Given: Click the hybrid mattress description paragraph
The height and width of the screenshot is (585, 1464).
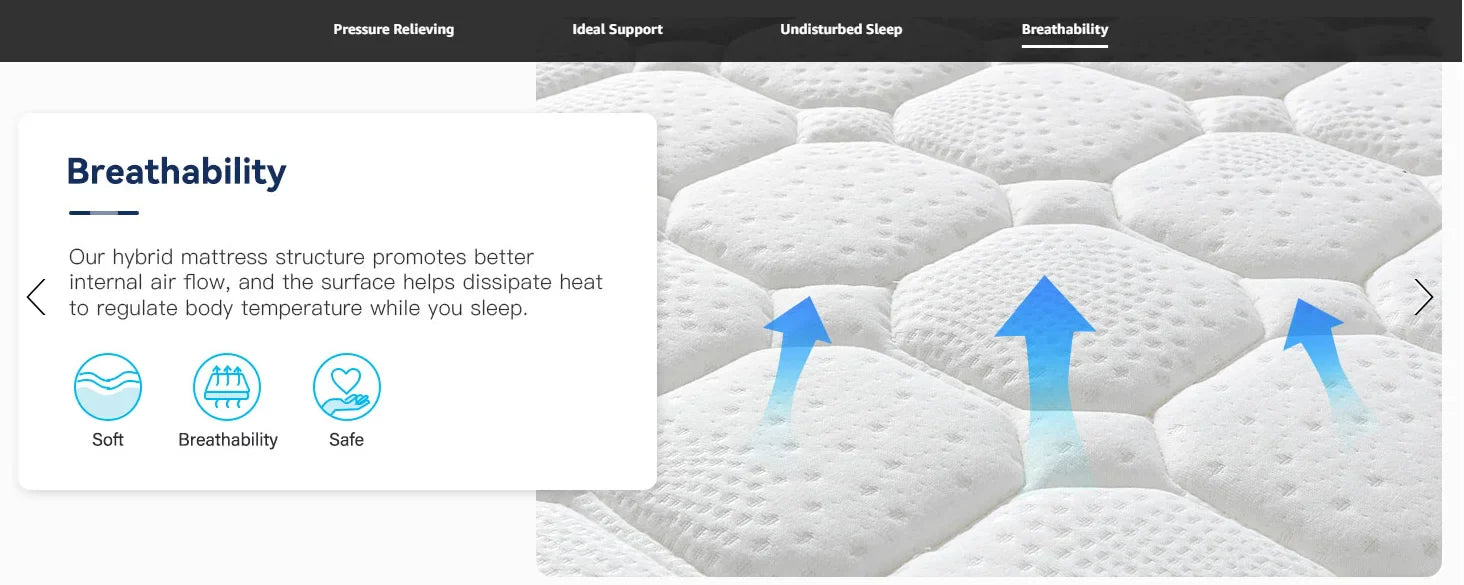Looking at the screenshot, I should click(x=336, y=283).
